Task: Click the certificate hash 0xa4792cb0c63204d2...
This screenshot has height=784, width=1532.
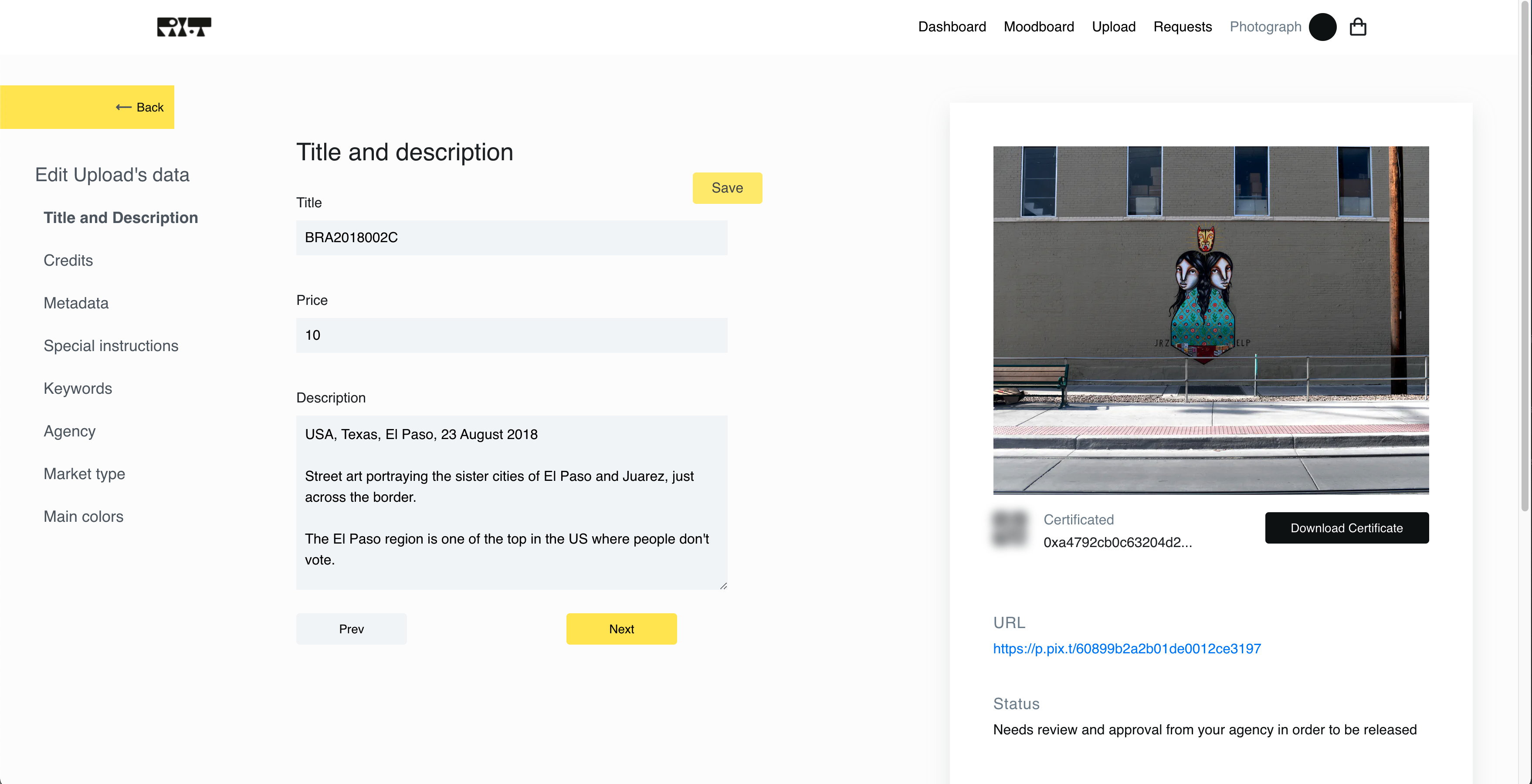Action: tap(1118, 542)
